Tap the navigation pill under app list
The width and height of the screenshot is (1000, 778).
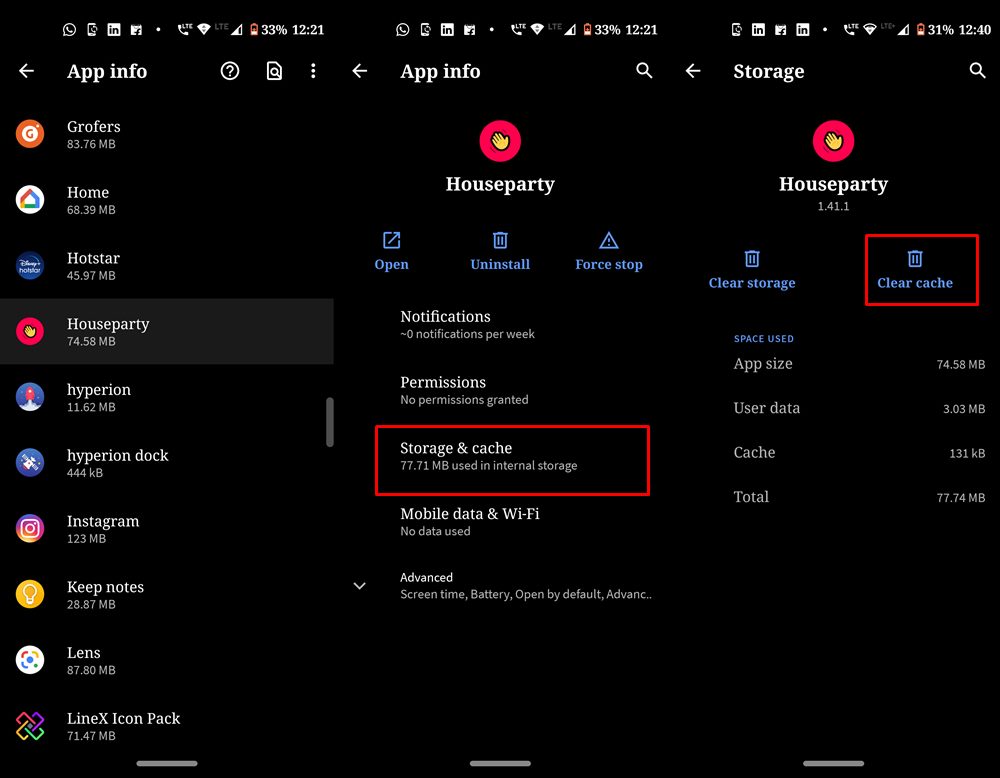tap(167, 763)
